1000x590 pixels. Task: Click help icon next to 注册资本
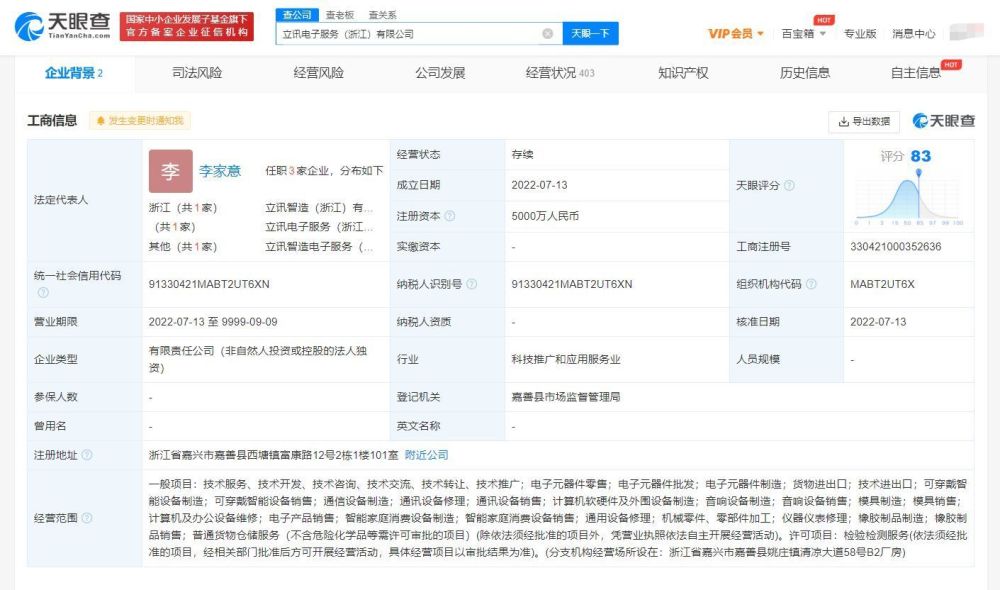click(450, 216)
